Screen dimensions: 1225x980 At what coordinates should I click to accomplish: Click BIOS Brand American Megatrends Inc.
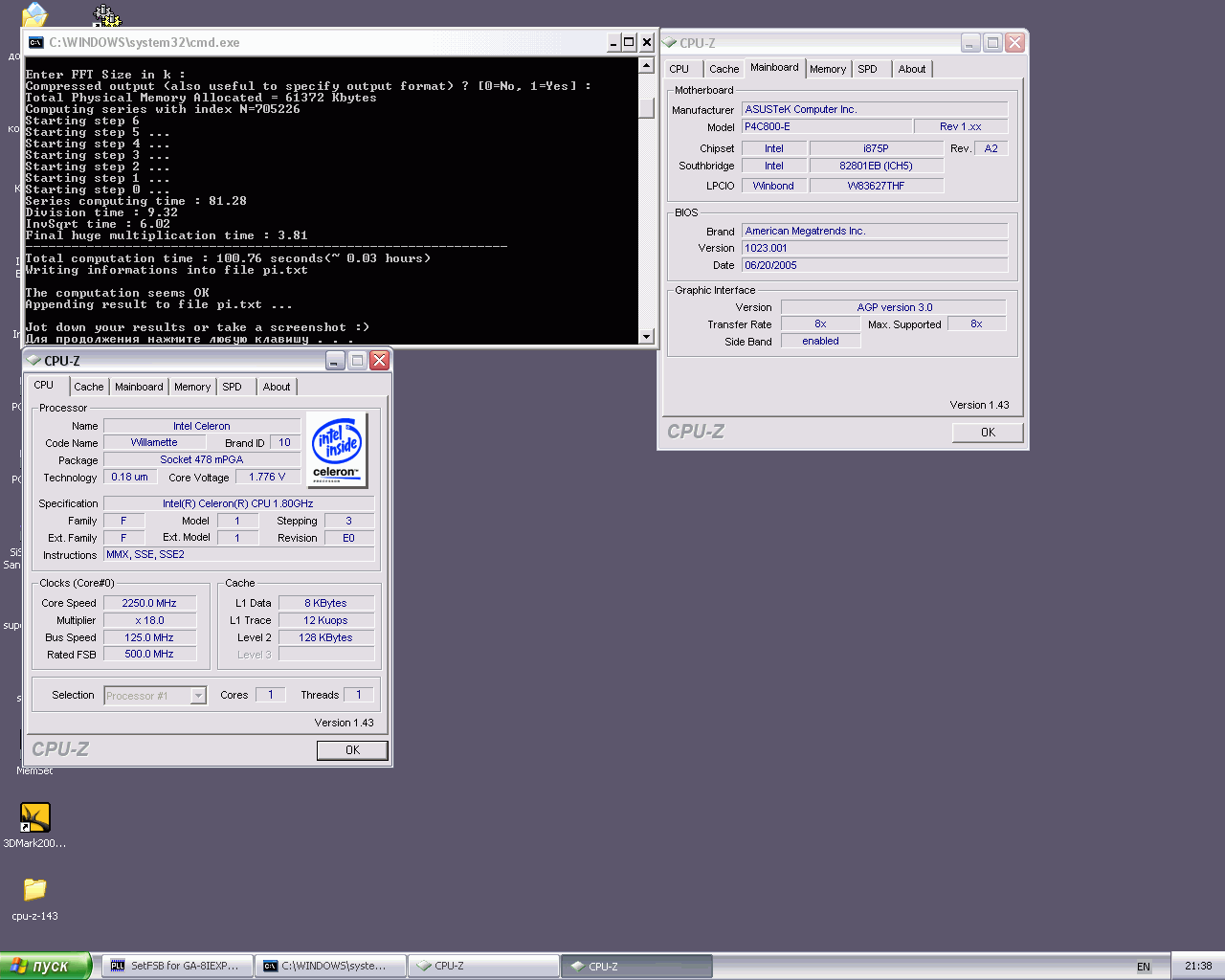click(x=875, y=231)
